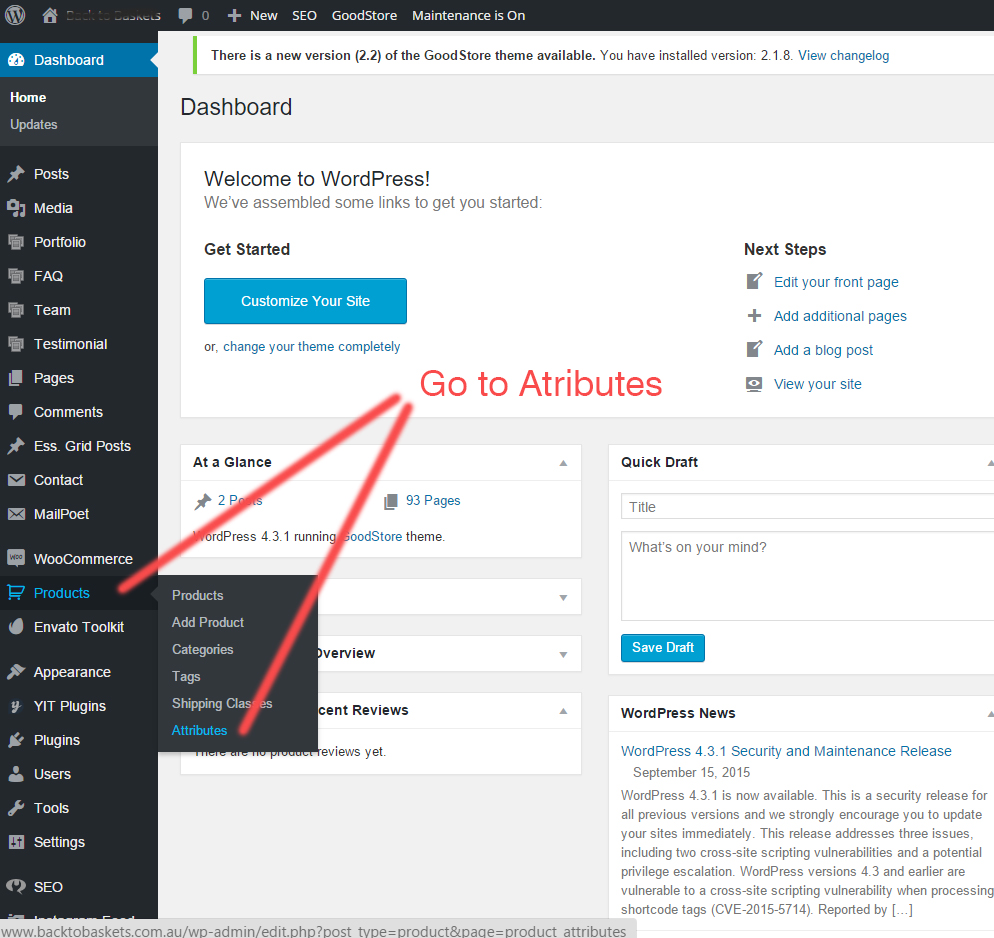
Task: Click the Quick Draft Title field
Action: (x=805, y=507)
